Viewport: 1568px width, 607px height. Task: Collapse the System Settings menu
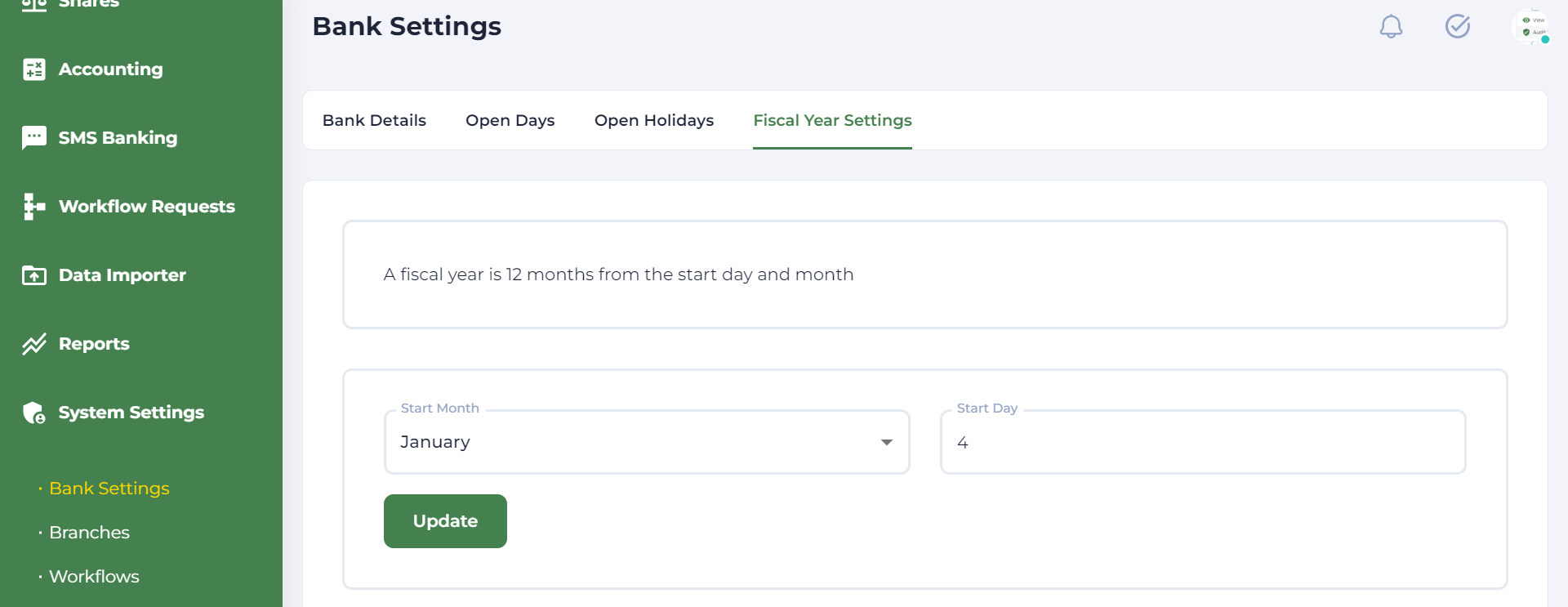tap(131, 413)
